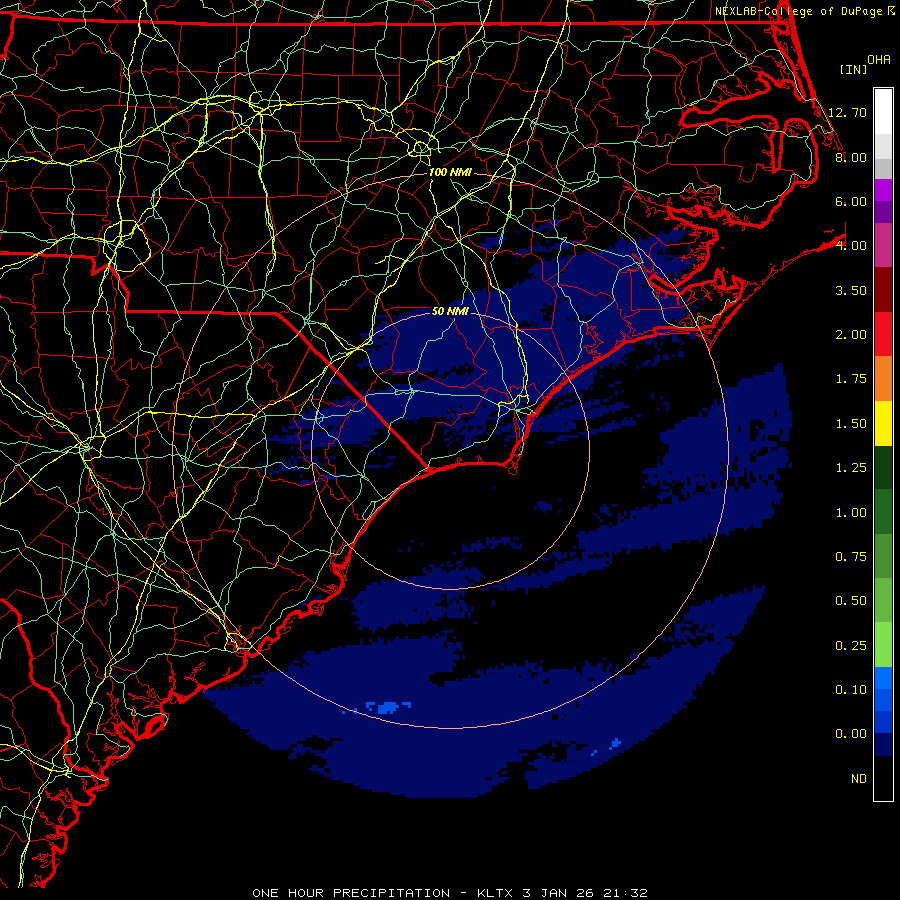Click the 0.00 legend value
Image resolution: width=900 pixels, height=900 pixels.
[851, 734]
